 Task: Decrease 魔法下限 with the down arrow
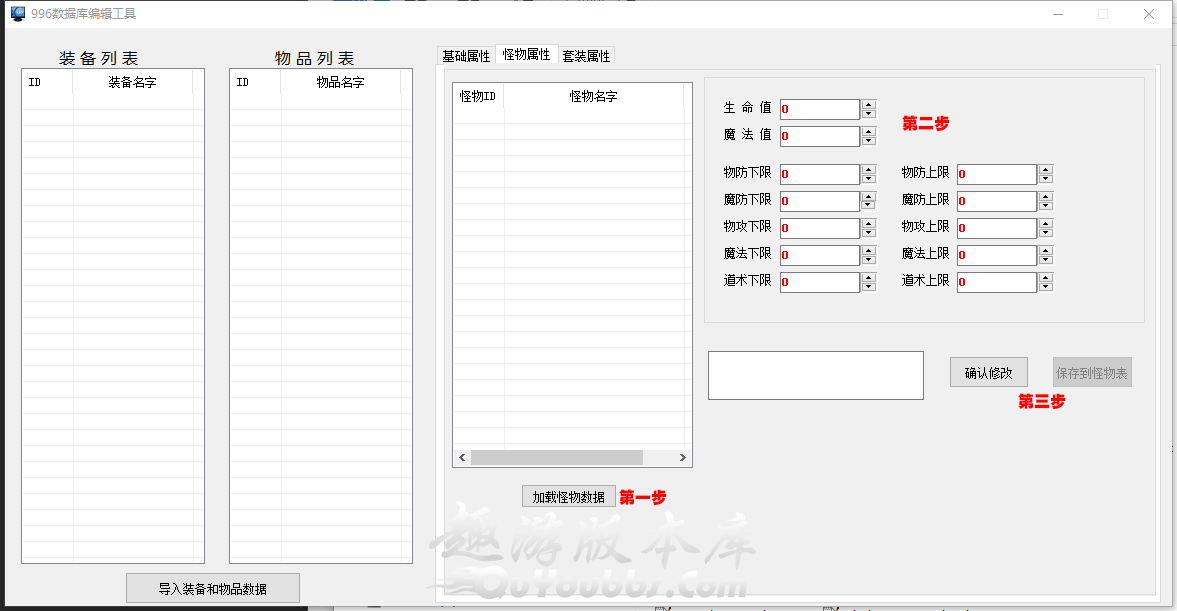[x=869, y=260]
